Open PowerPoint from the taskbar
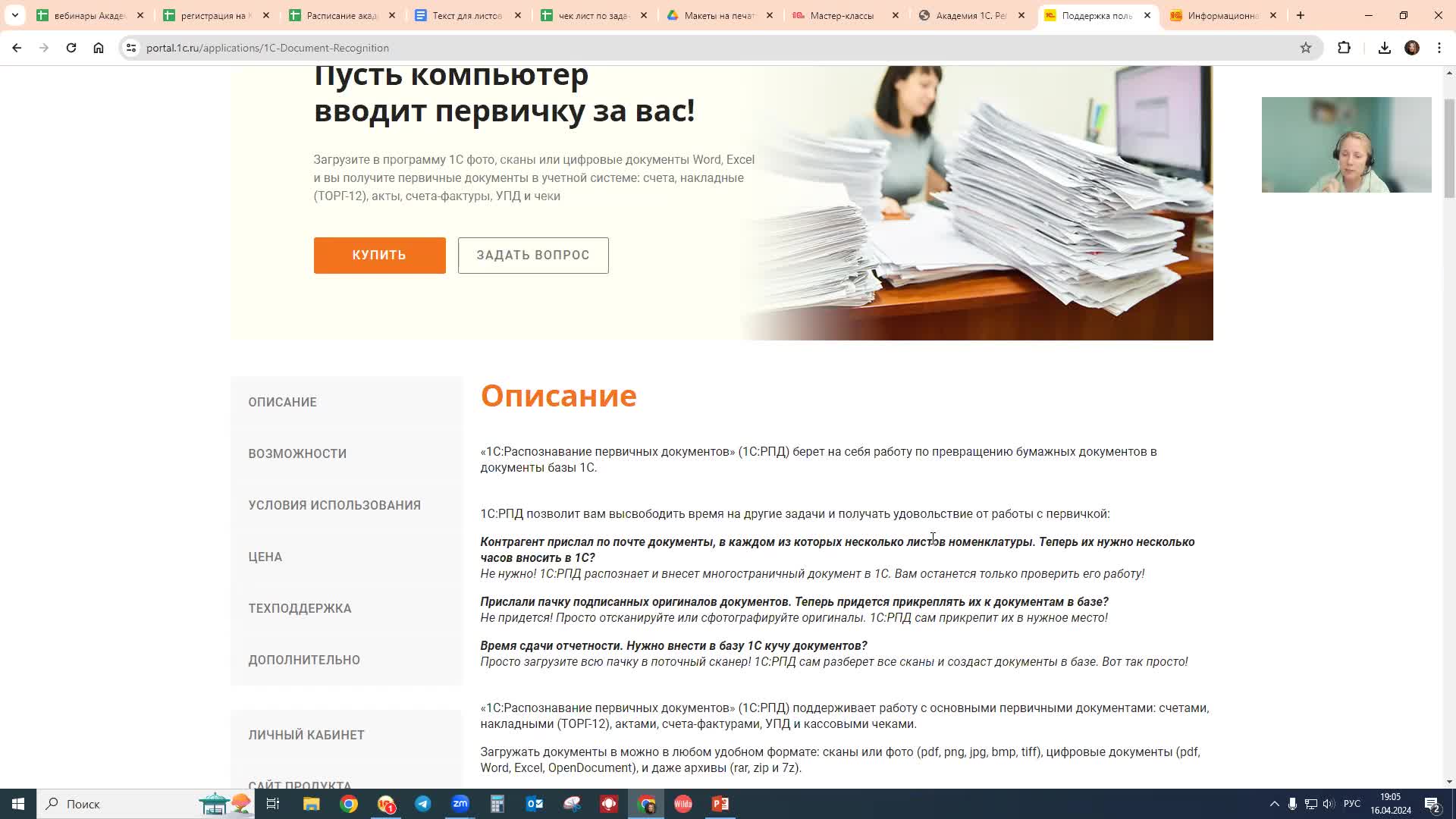Image resolution: width=1456 pixels, height=819 pixels. (720, 804)
